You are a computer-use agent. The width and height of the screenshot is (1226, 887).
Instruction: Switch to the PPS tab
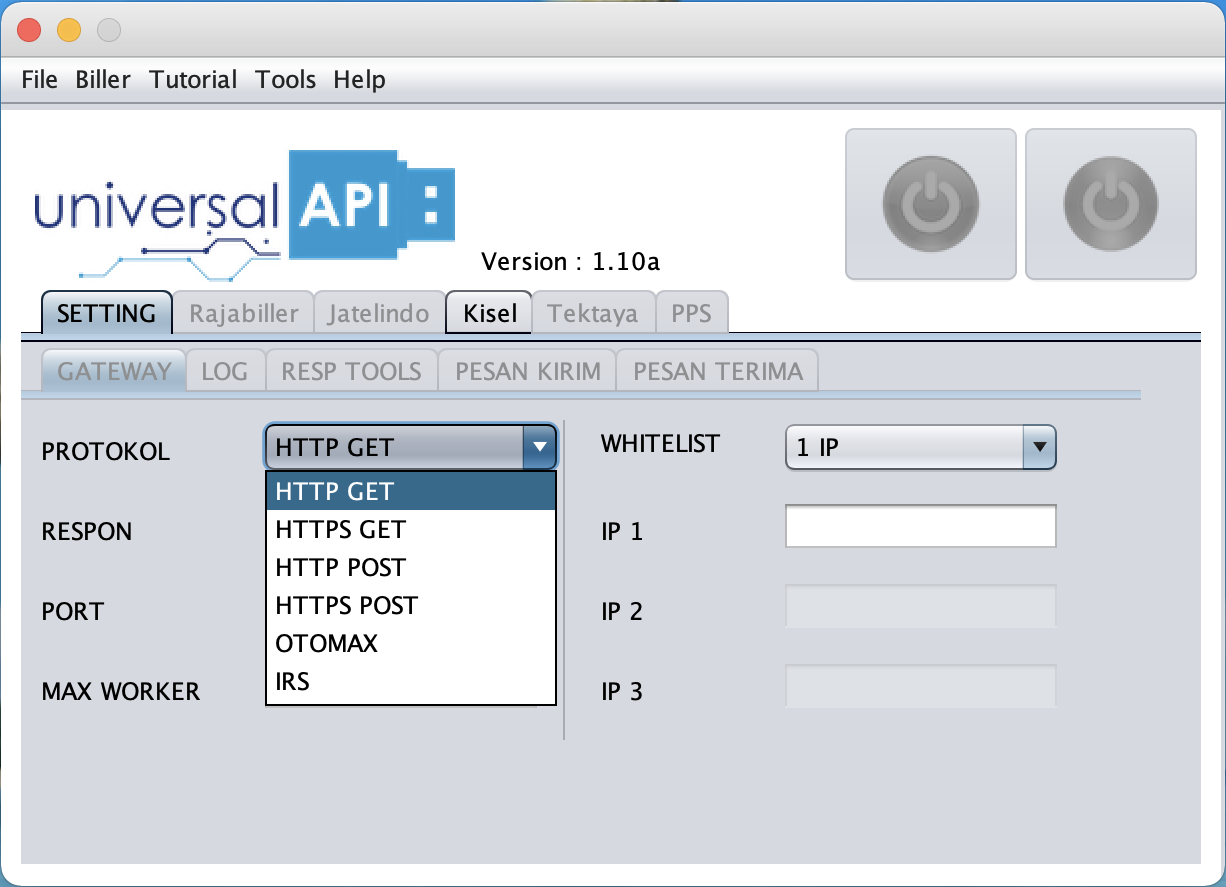(x=692, y=313)
